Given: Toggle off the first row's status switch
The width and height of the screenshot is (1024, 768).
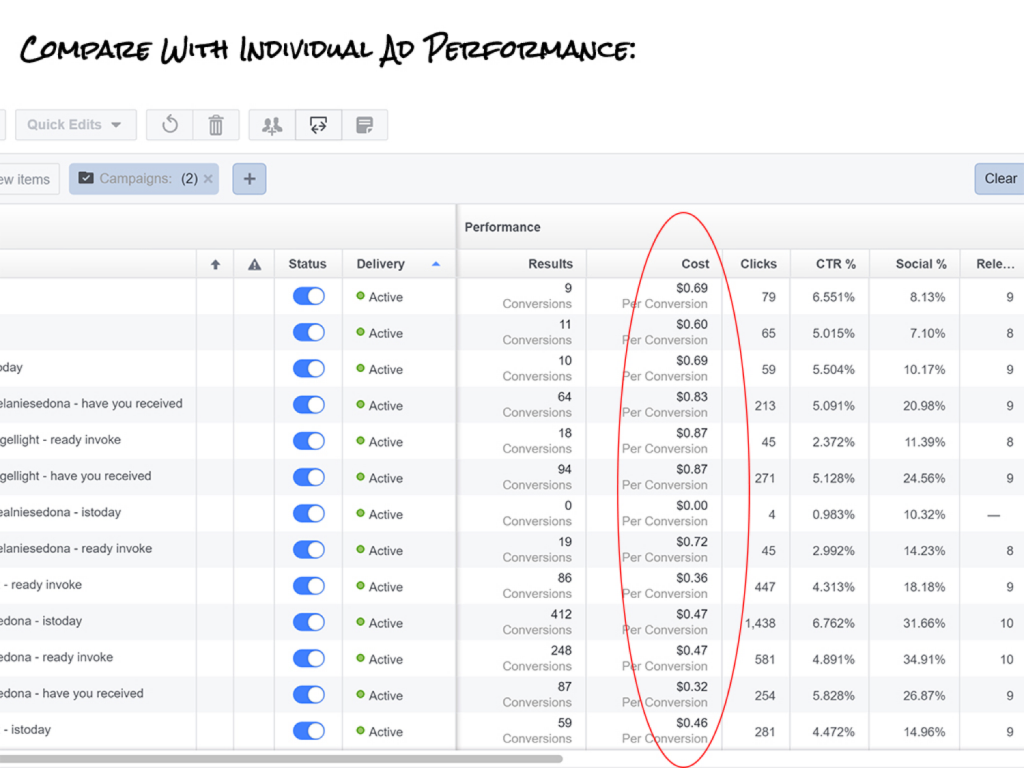Looking at the screenshot, I should pyautogui.click(x=308, y=297).
